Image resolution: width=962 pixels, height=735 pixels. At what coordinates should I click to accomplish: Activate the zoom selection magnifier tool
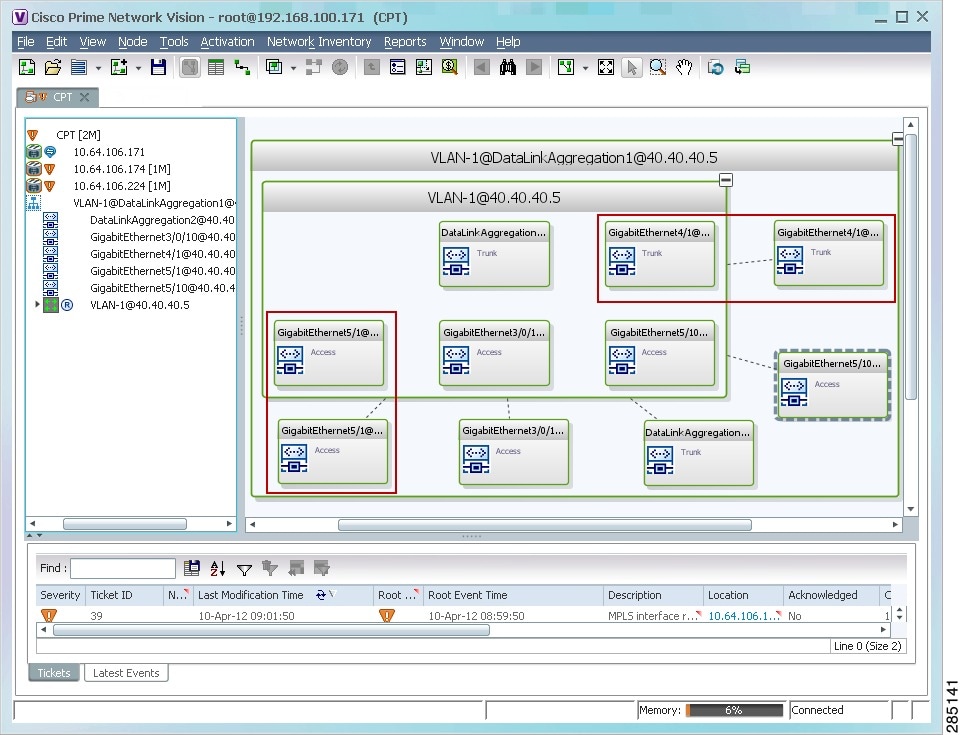[658, 67]
